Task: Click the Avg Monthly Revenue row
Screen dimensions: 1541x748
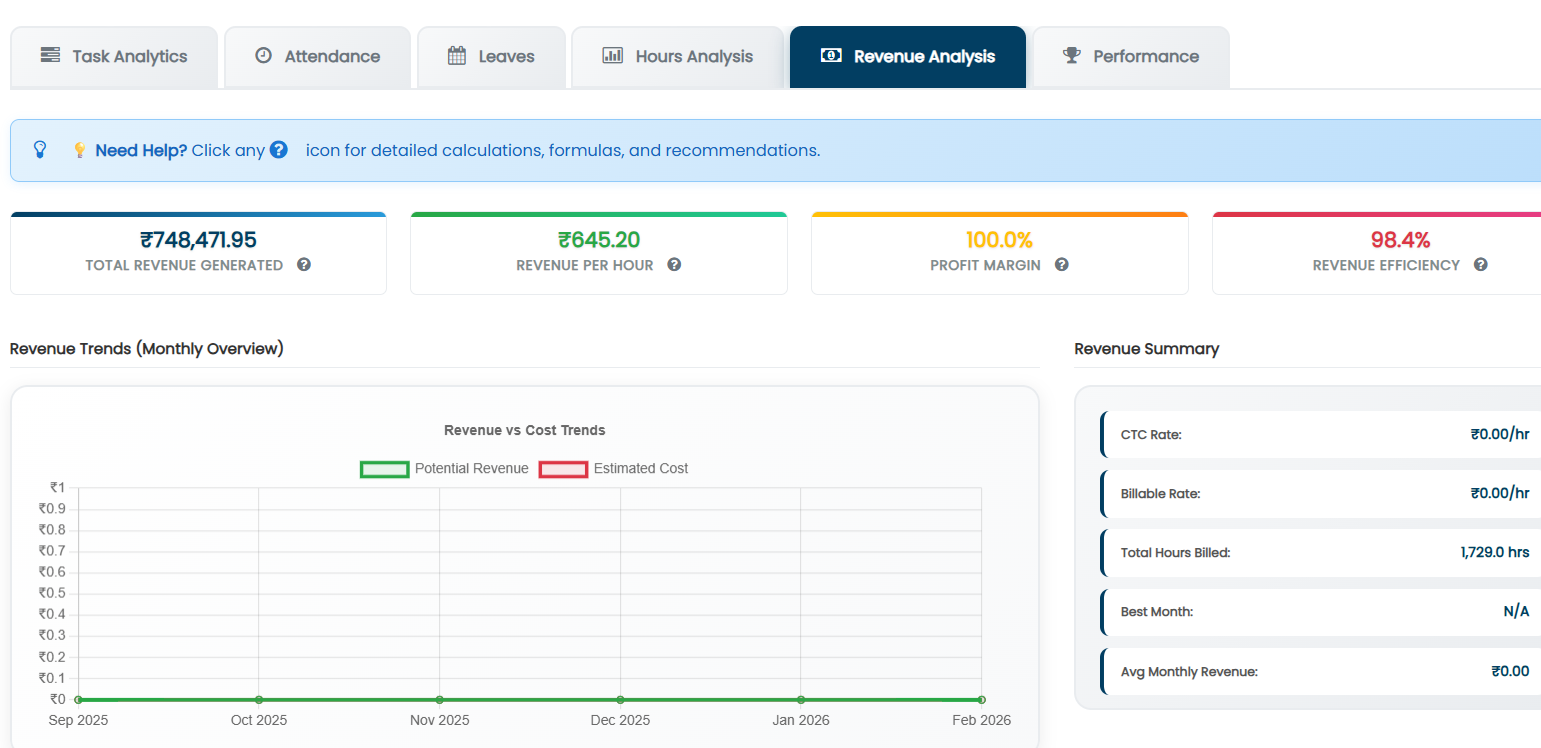Action: 1320,671
